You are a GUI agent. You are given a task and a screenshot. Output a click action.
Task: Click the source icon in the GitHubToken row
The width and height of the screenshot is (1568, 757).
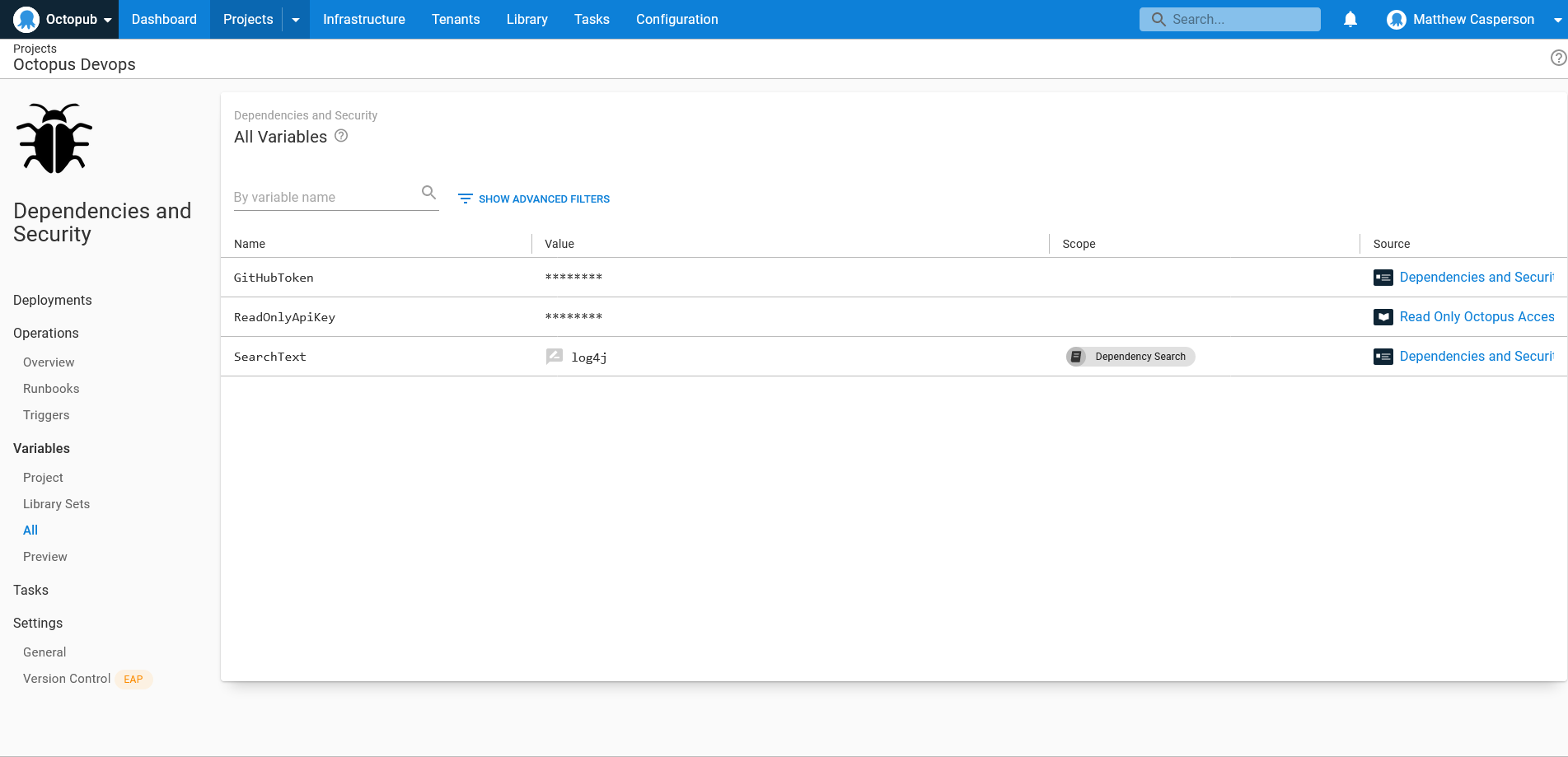click(x=1383, y=278)
